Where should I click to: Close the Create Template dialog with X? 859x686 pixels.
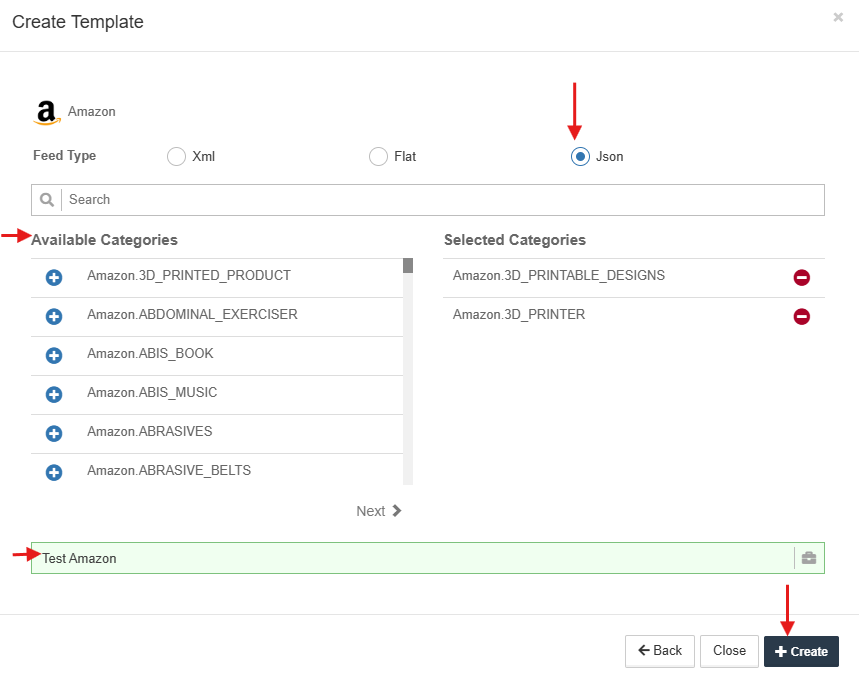tap(838, 17)
